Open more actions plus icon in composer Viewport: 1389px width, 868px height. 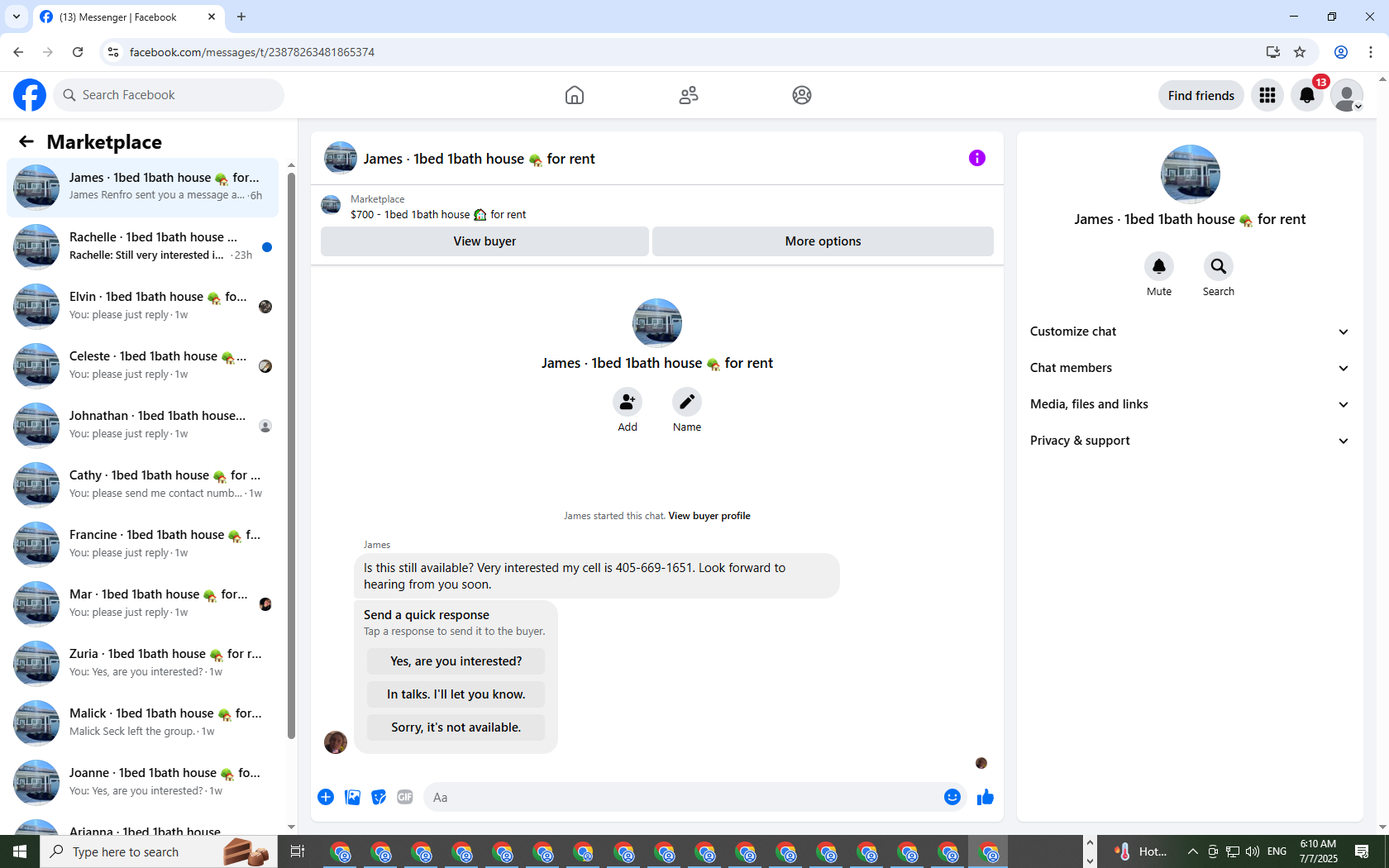tap(326, 797)
